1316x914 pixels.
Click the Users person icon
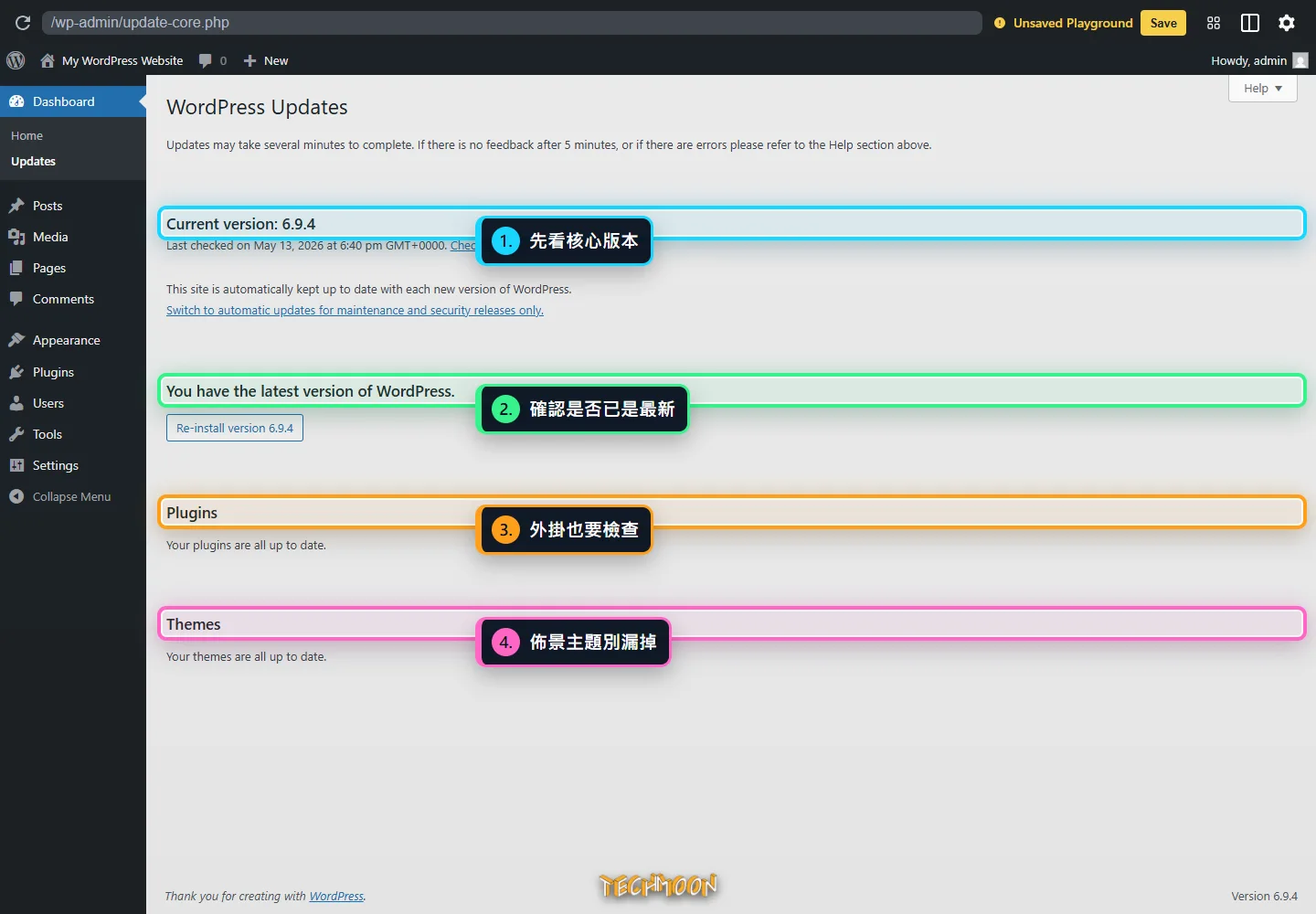pos(16,403)
